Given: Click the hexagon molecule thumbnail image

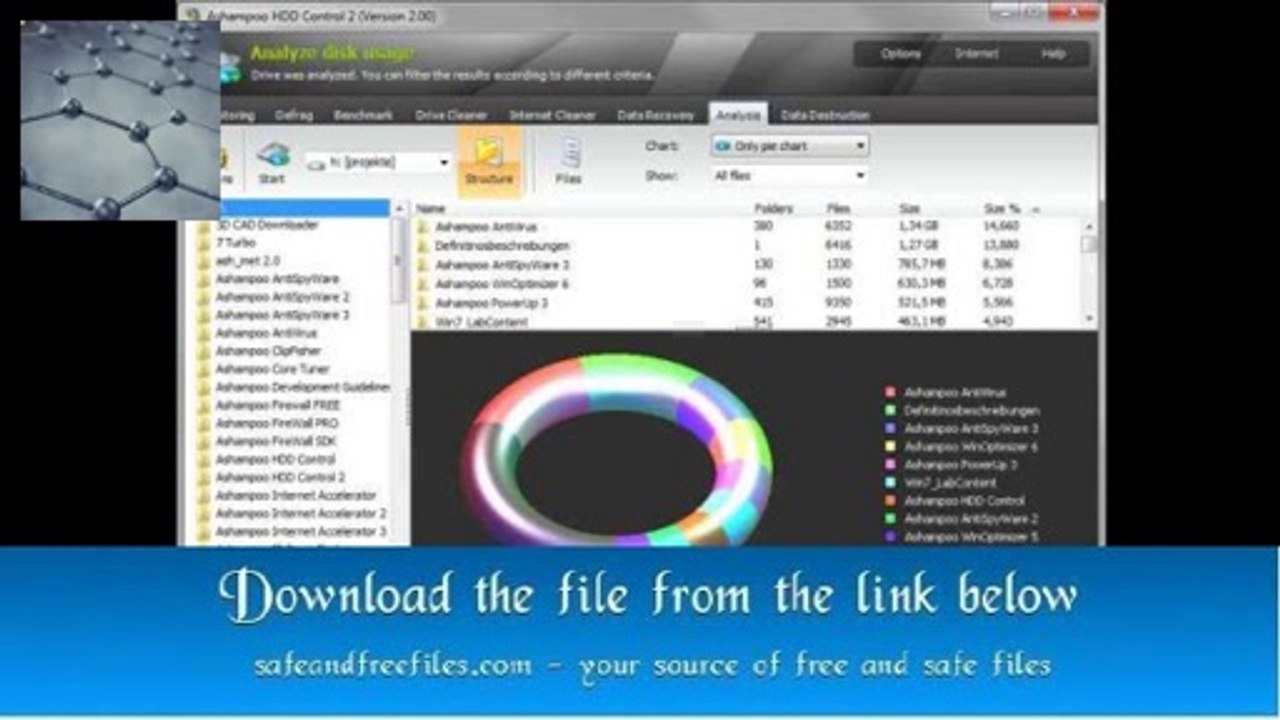Looking at the screenshot, I should 120,120.
